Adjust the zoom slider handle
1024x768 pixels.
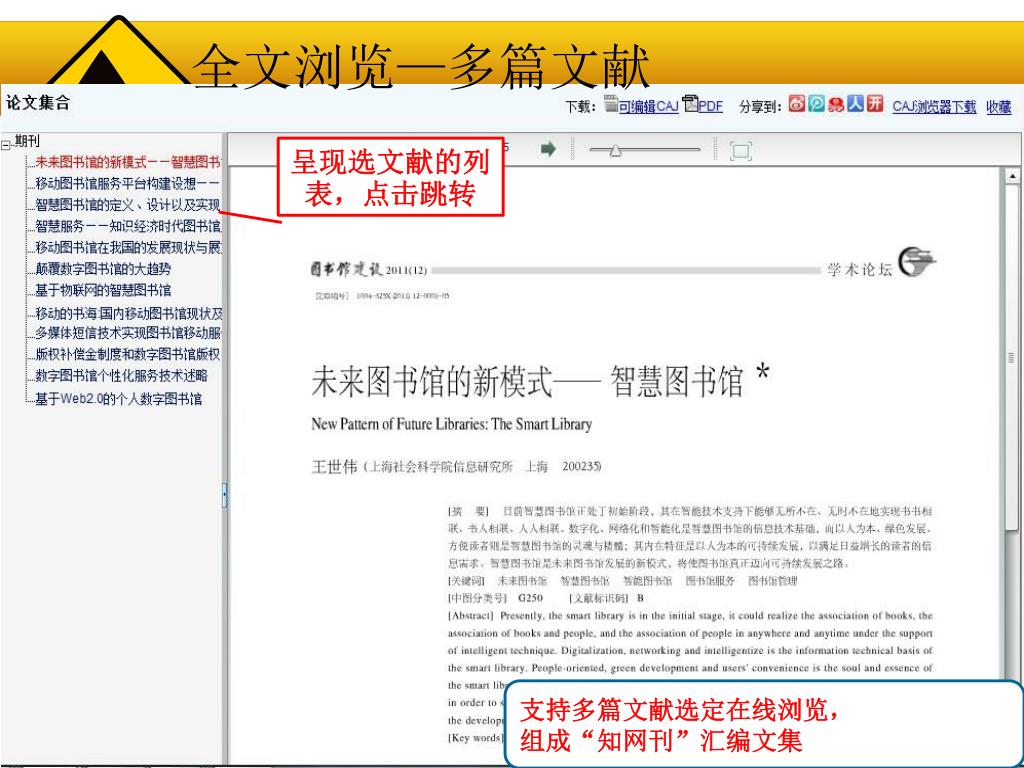coord(615,150)
